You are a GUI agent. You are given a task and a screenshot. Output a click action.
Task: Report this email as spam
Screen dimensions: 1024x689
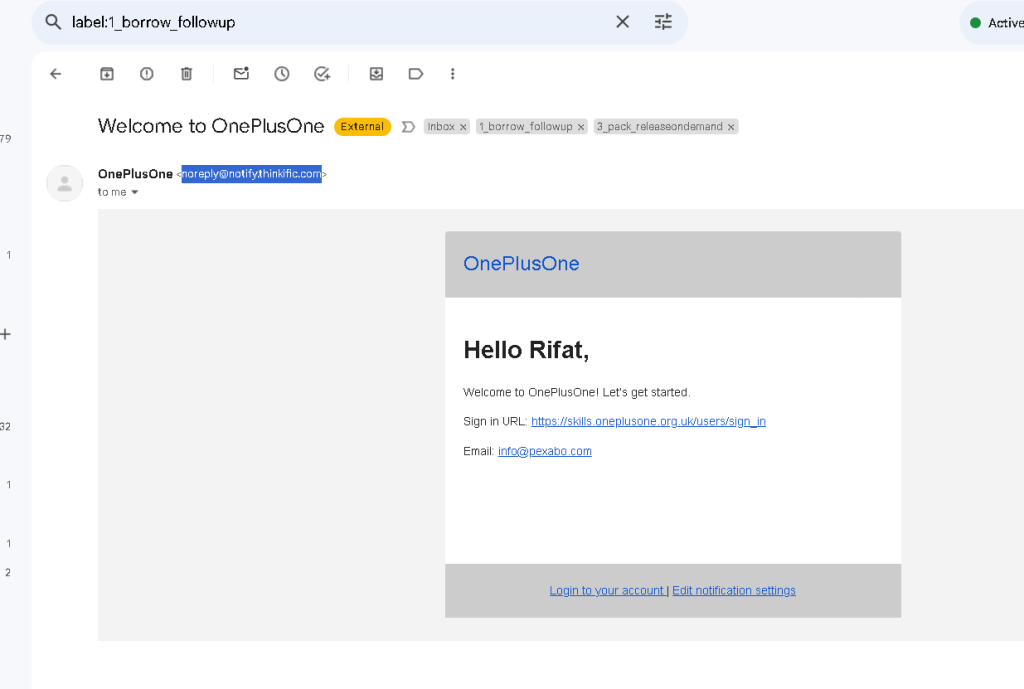click(x=147, y=74)
